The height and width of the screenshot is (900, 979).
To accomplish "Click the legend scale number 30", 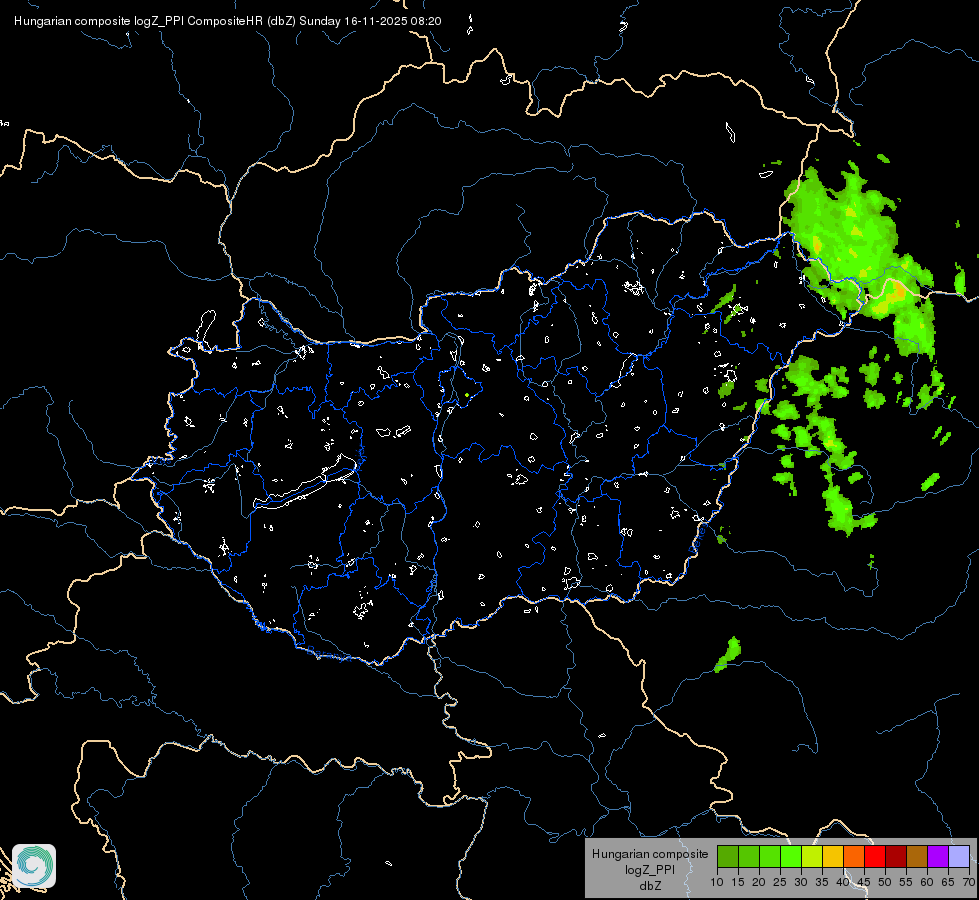I will click(x=801, y=883).
